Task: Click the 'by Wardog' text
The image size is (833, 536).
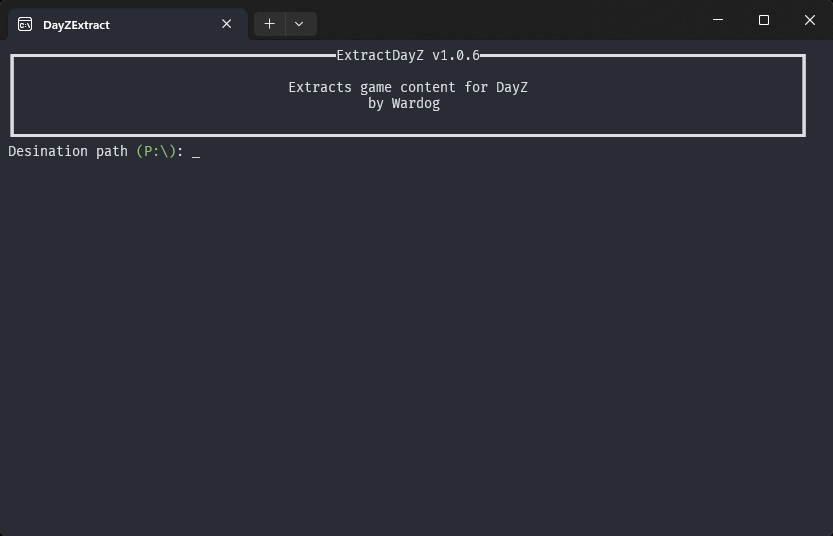Action: [404, 103]
